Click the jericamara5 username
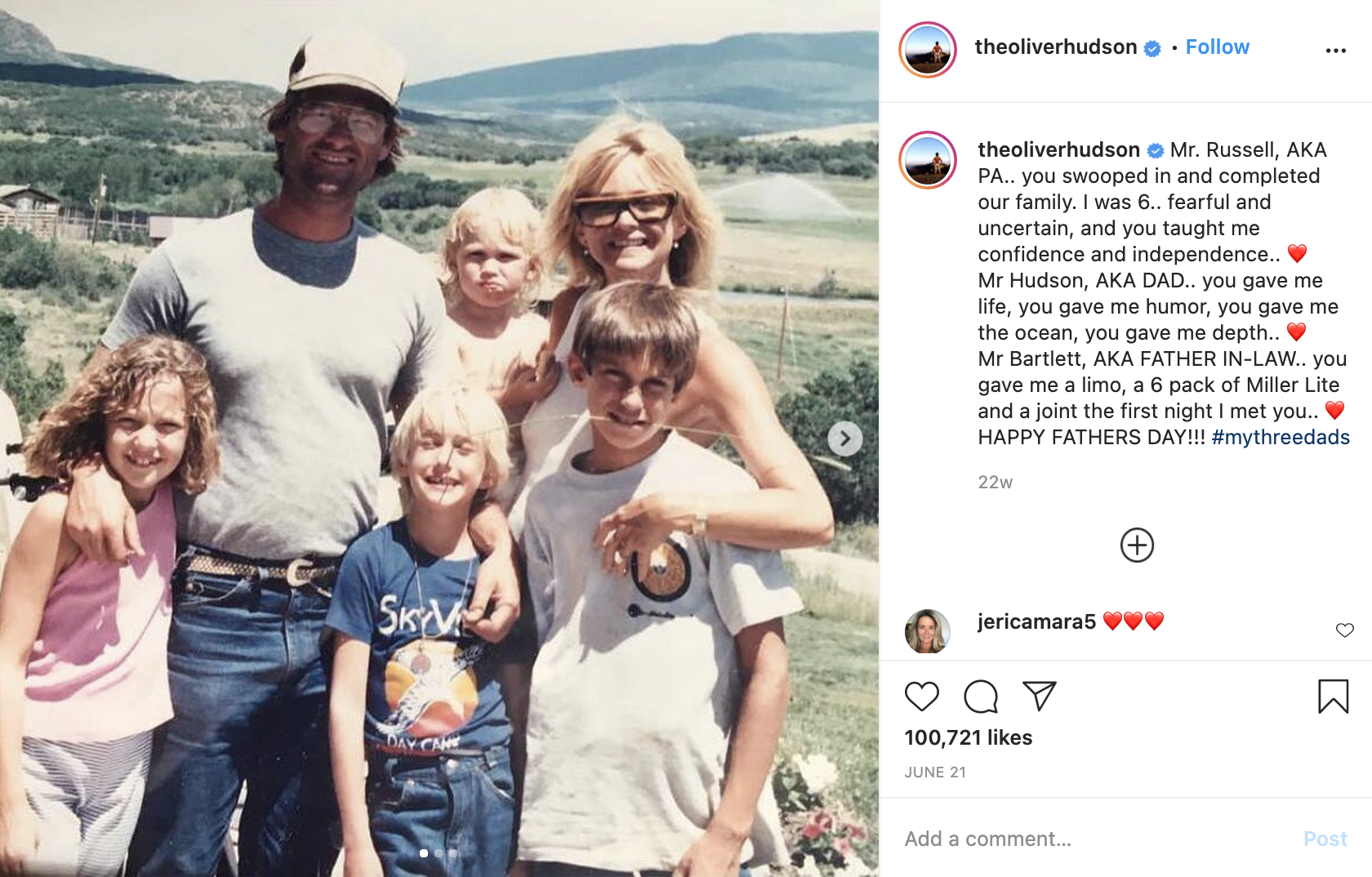Image resolution: width=1372 pixels, height=877 pixels. click(1036, 621)
